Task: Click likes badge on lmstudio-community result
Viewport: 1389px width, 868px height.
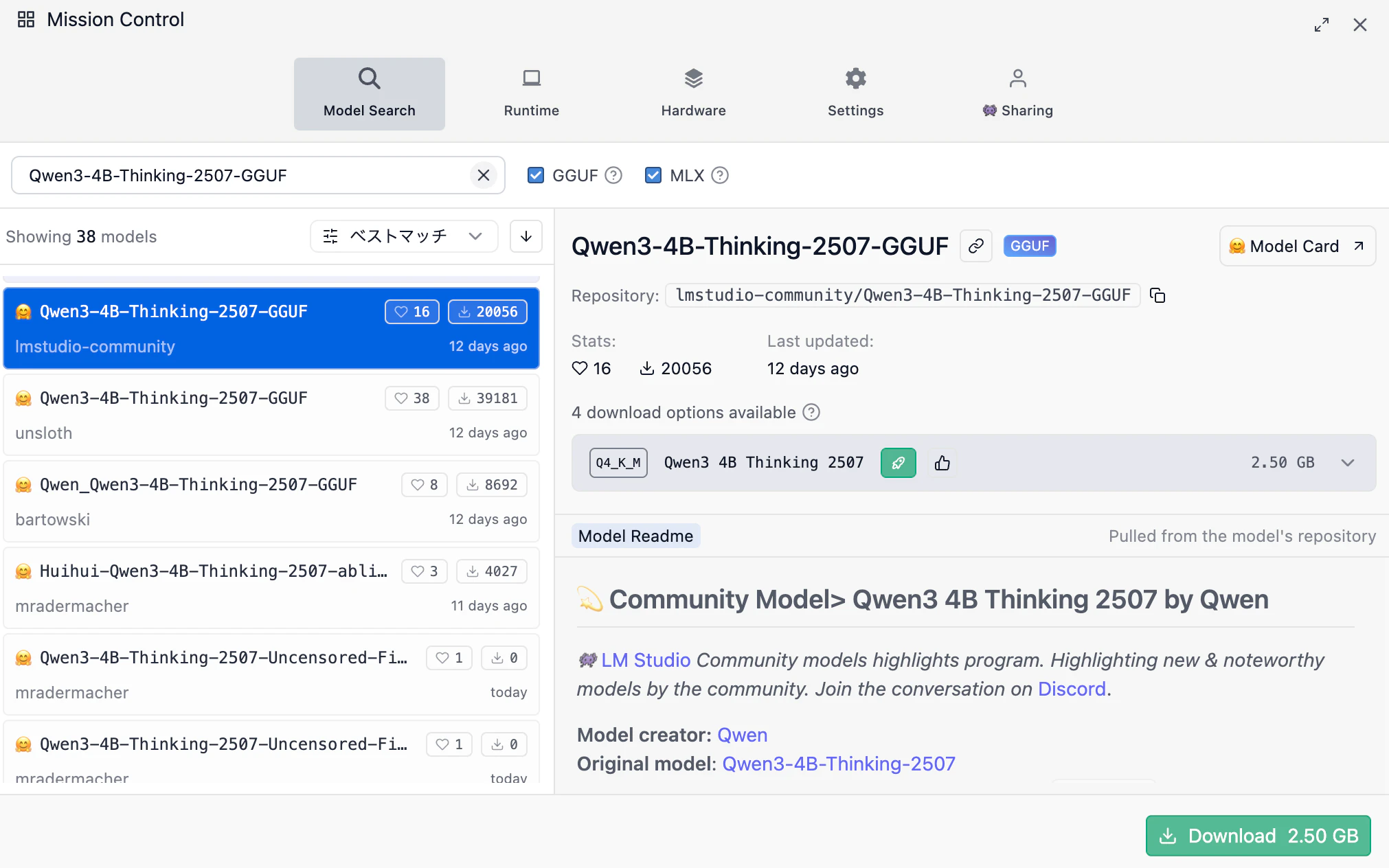Action: 412,312
